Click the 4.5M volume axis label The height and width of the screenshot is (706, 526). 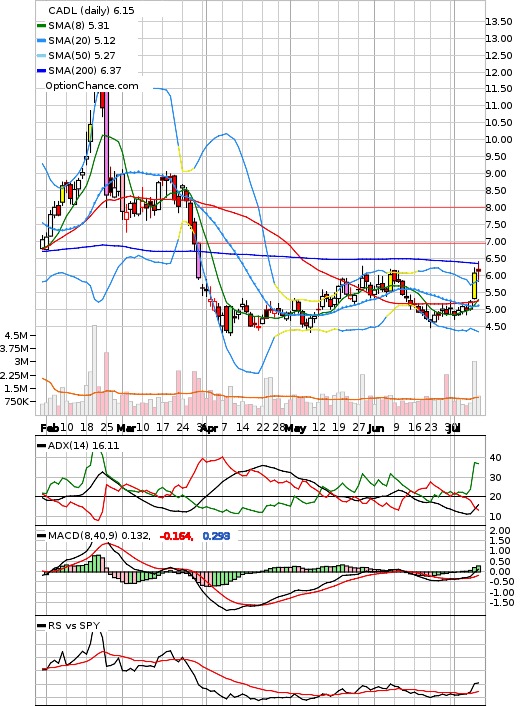16,335
